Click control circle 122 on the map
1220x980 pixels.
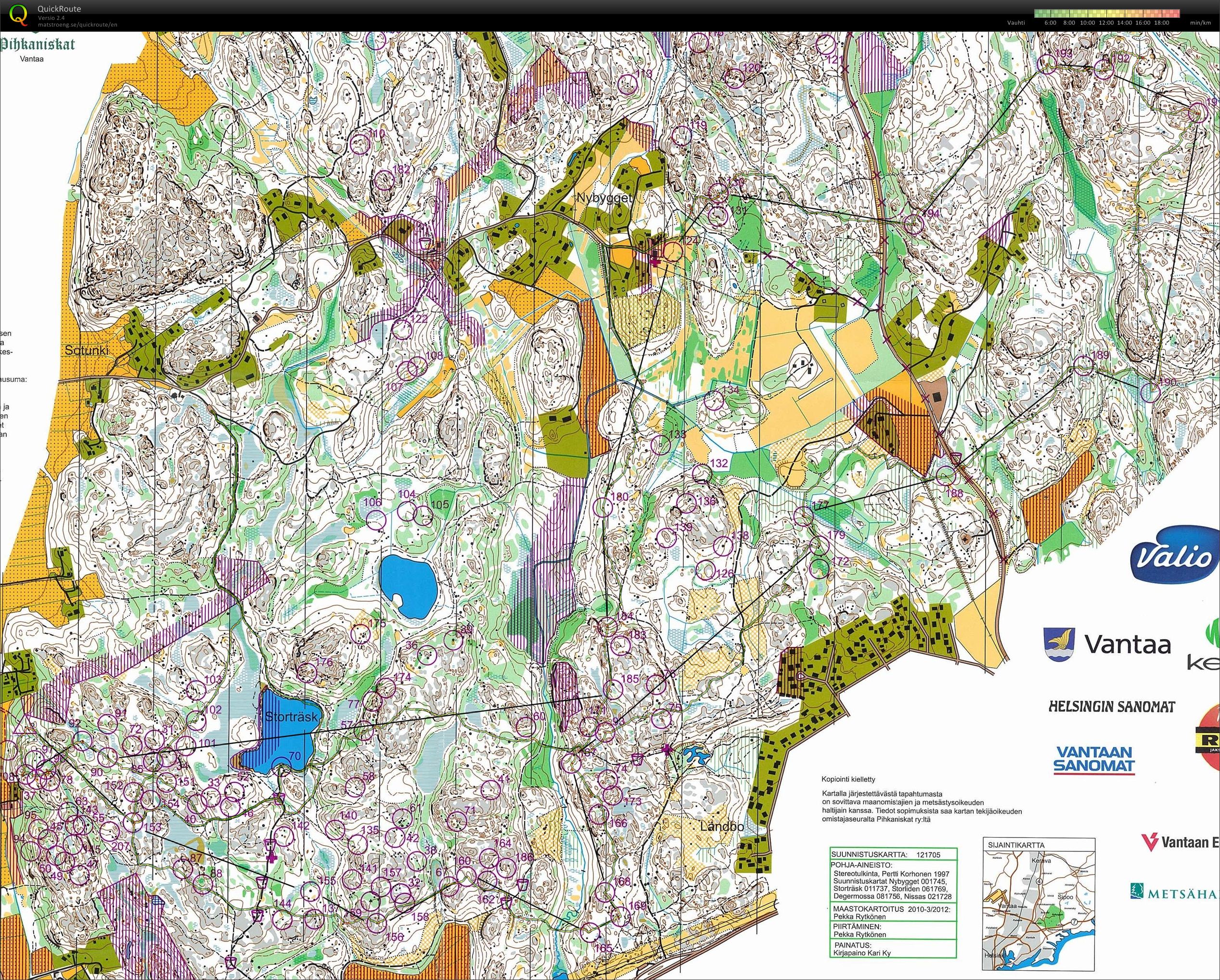click(x=401, y=329)
